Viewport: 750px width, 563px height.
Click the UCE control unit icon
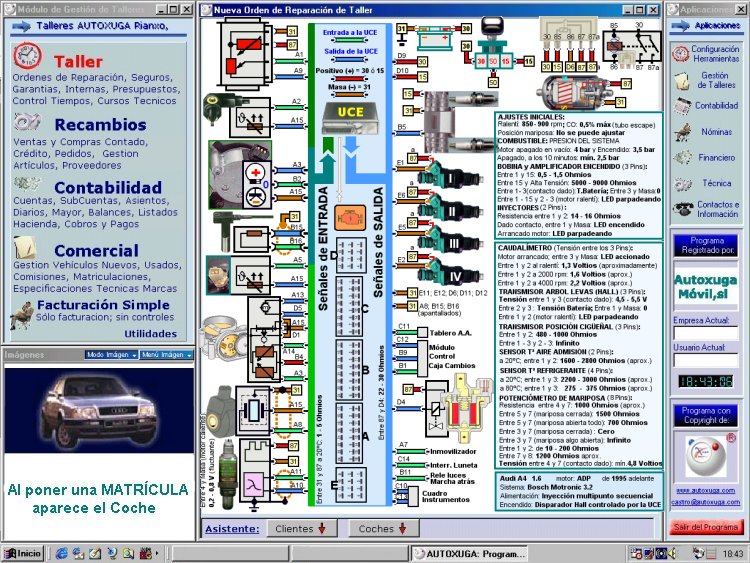click(x=350, y=118)
